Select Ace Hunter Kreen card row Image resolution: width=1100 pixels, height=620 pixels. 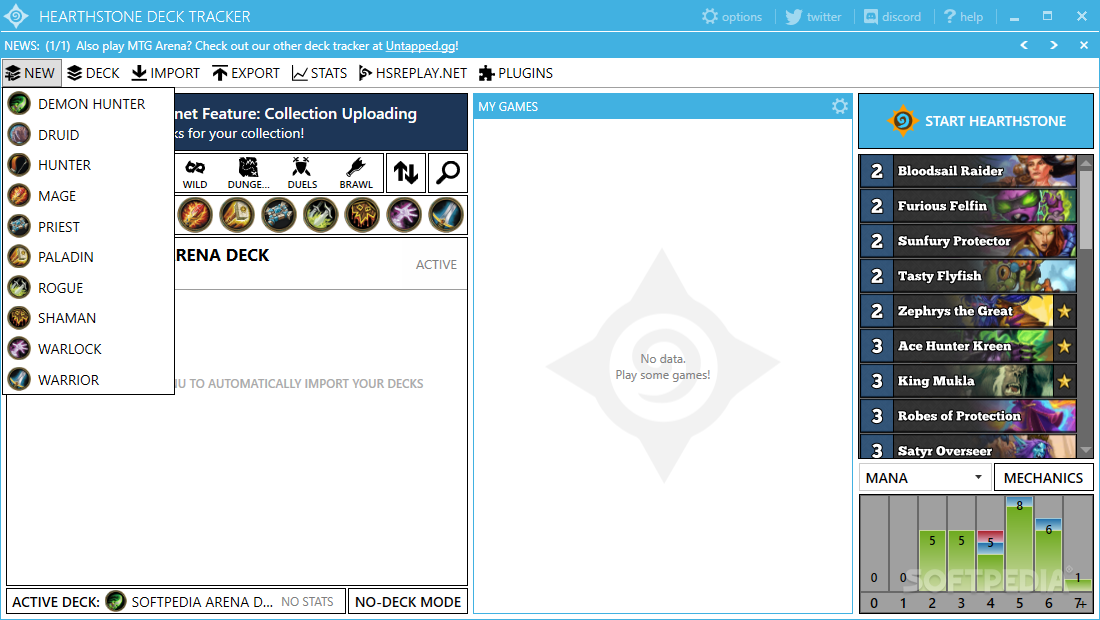click(968, 346)
